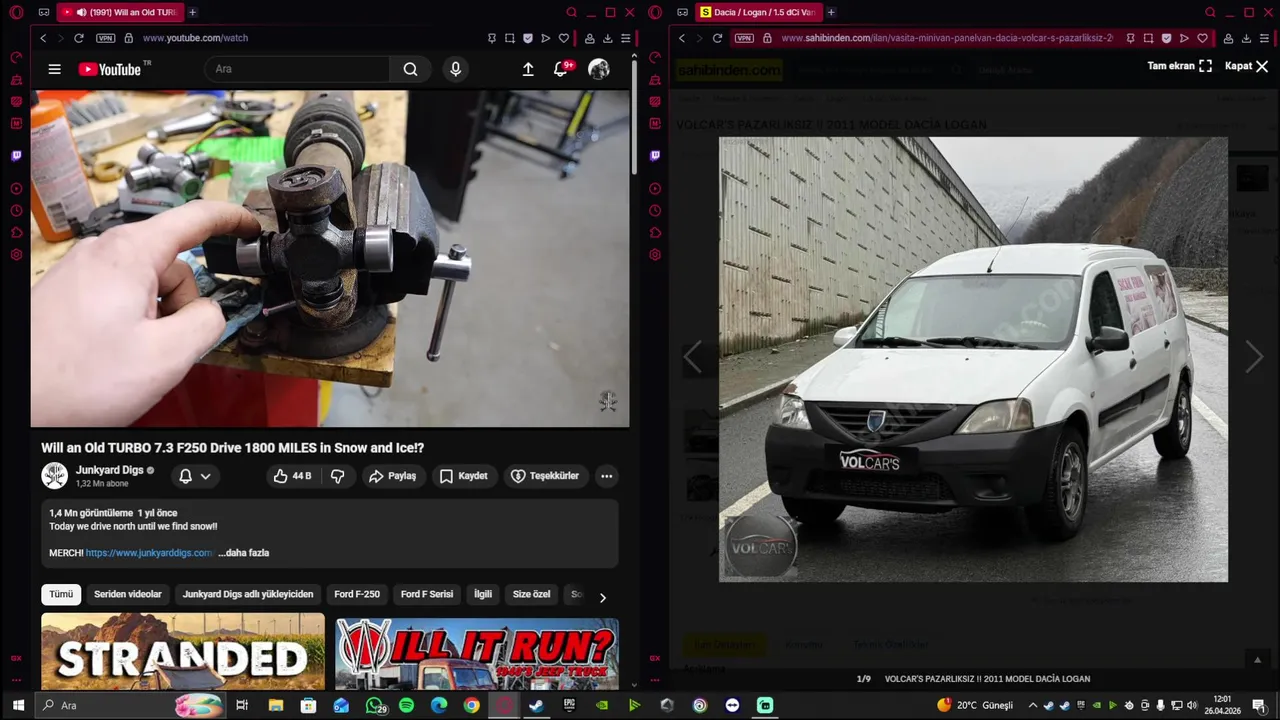Open the STRANDED video thumbnail
The image size is (1280, 720).
coord(183,652)
